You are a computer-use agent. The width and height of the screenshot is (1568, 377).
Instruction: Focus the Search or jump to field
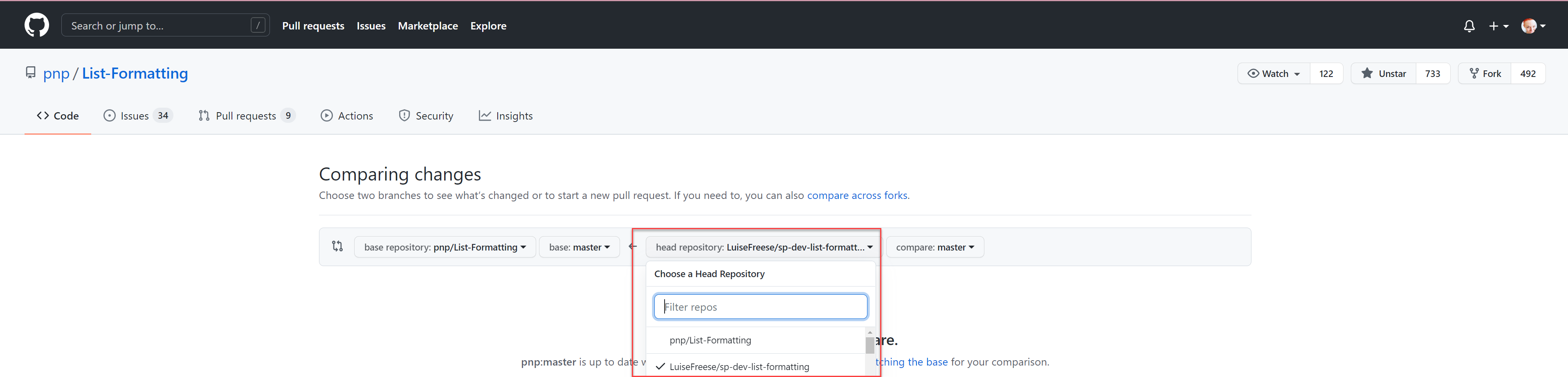[x=165, y=25]
